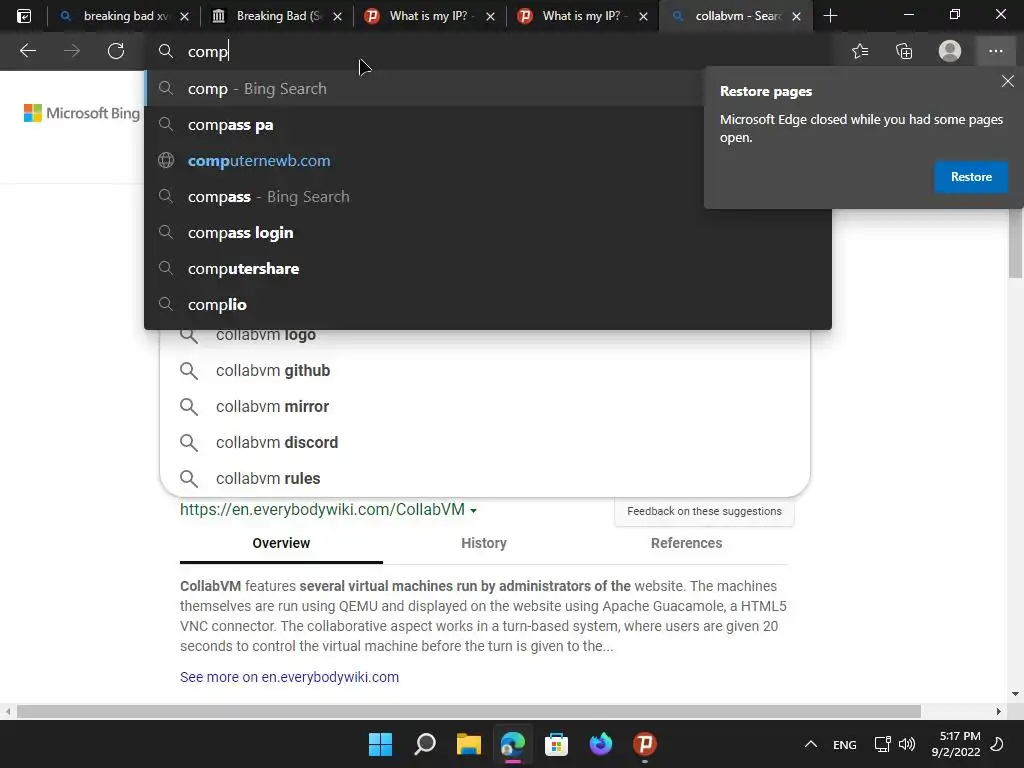Expand the dropdown arrow beside the everybodywiki URL

pyautogui.click(x=473, y=511)
